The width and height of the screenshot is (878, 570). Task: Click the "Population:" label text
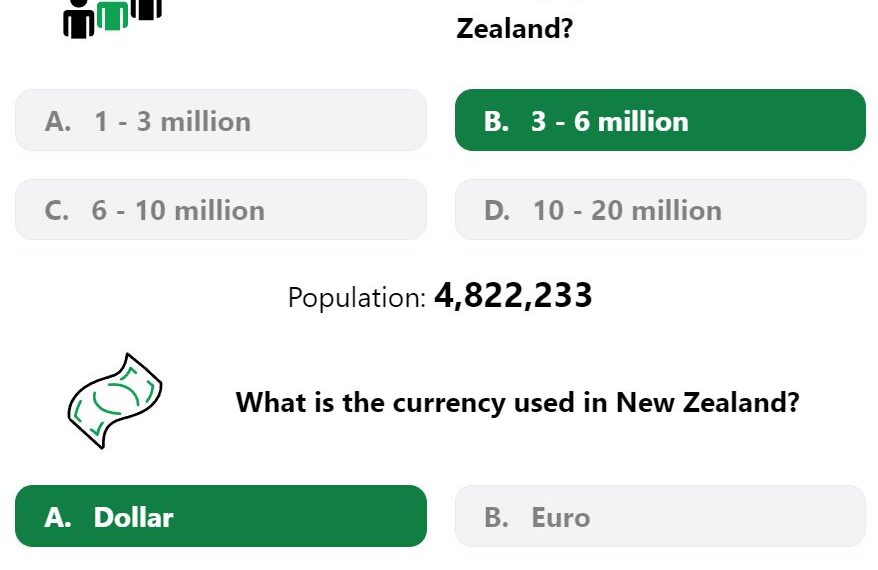tap(357, 297)
